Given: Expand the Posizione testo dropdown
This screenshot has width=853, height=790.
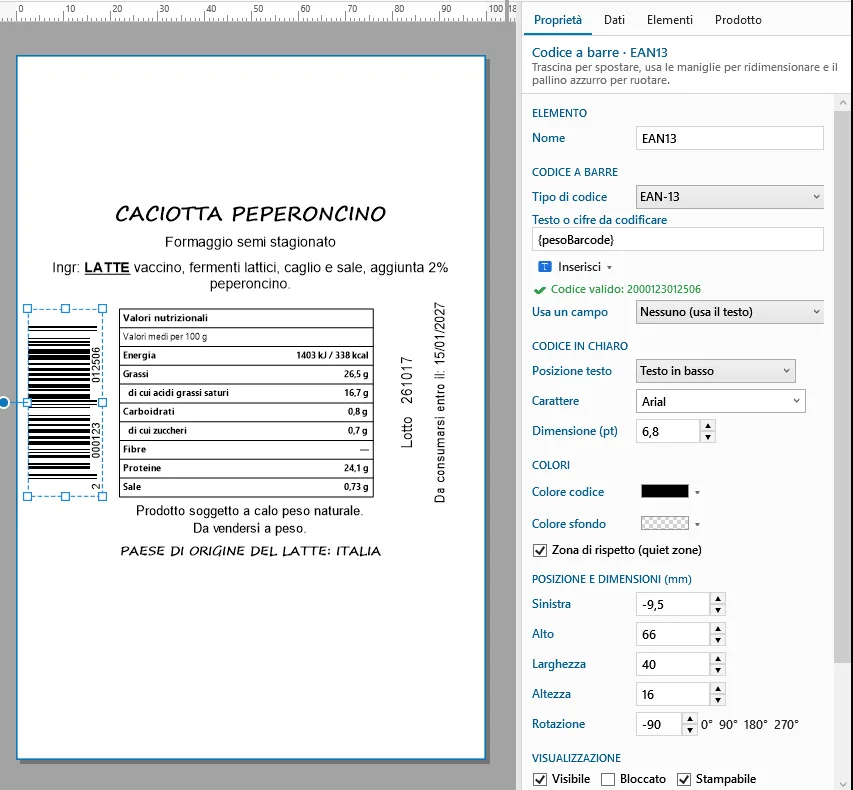Looking at the screenshot, I should click(715, 371).
